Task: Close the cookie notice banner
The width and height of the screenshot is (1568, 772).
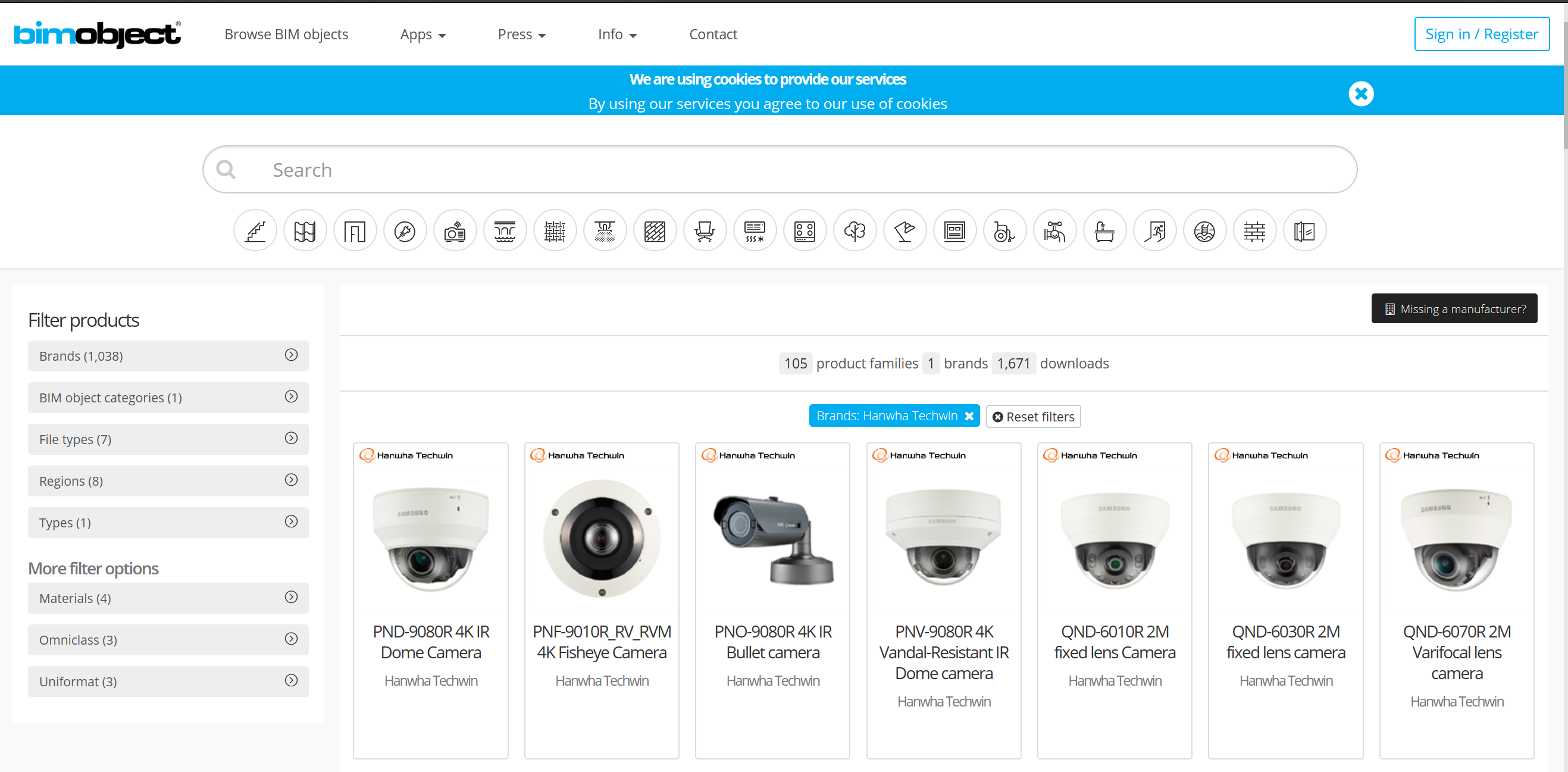Action: tap(1360, 94)
